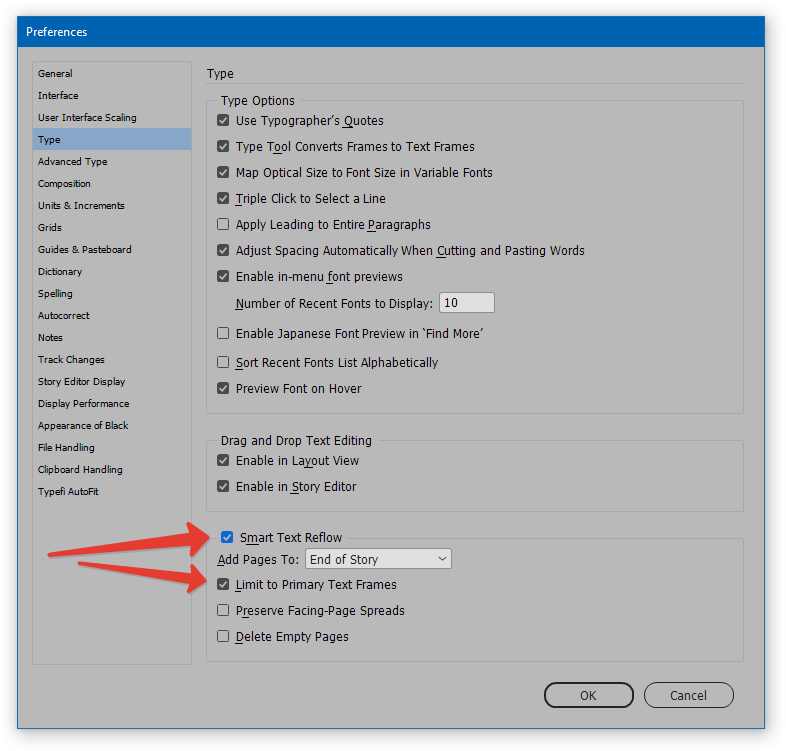Screen dimensions: 786x751
Task: Enable Japanese Font Preview in Find More
Action: tap(223, 334)
